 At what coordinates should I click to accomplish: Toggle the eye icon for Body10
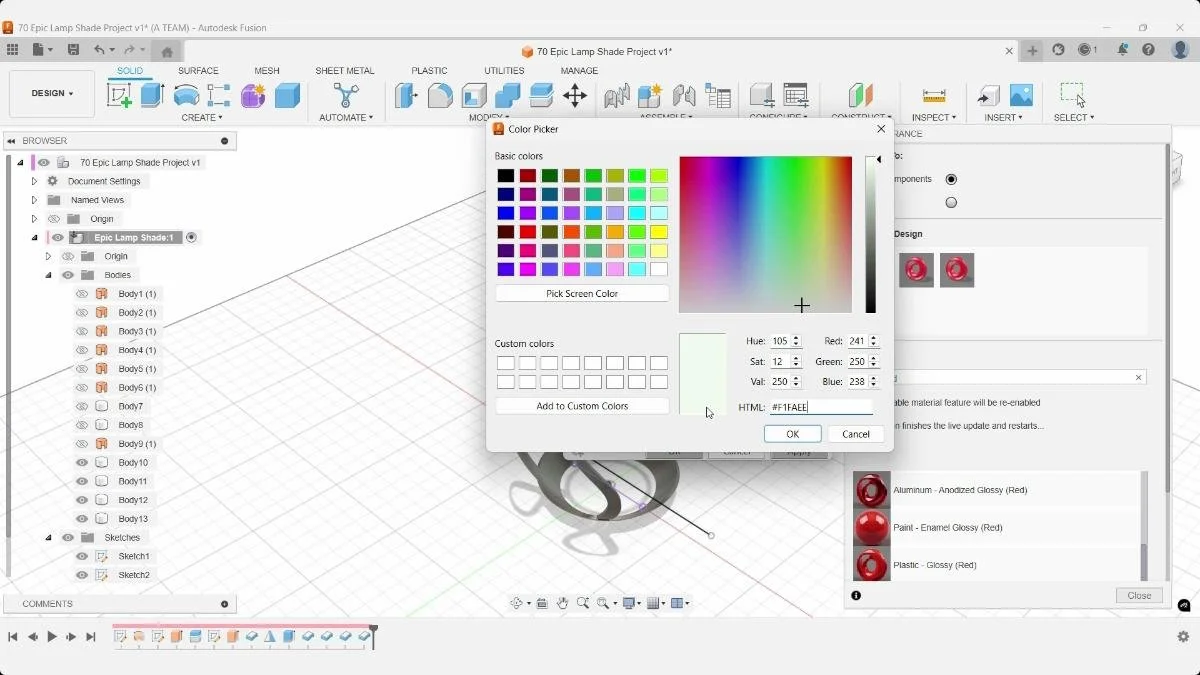click(x=82, y=462)
